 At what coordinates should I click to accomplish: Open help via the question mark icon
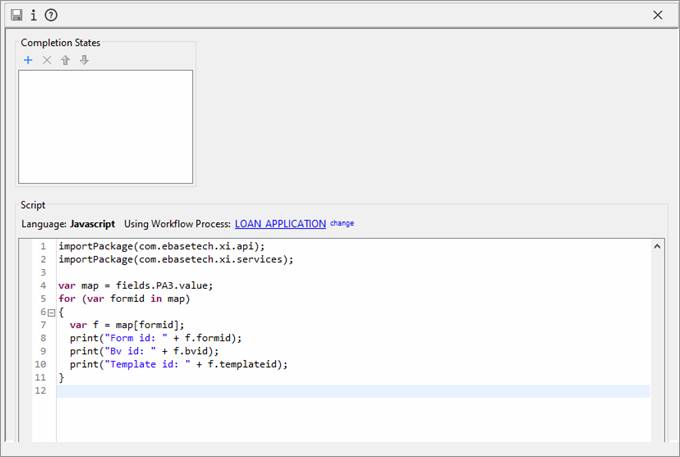coord(51,15)
